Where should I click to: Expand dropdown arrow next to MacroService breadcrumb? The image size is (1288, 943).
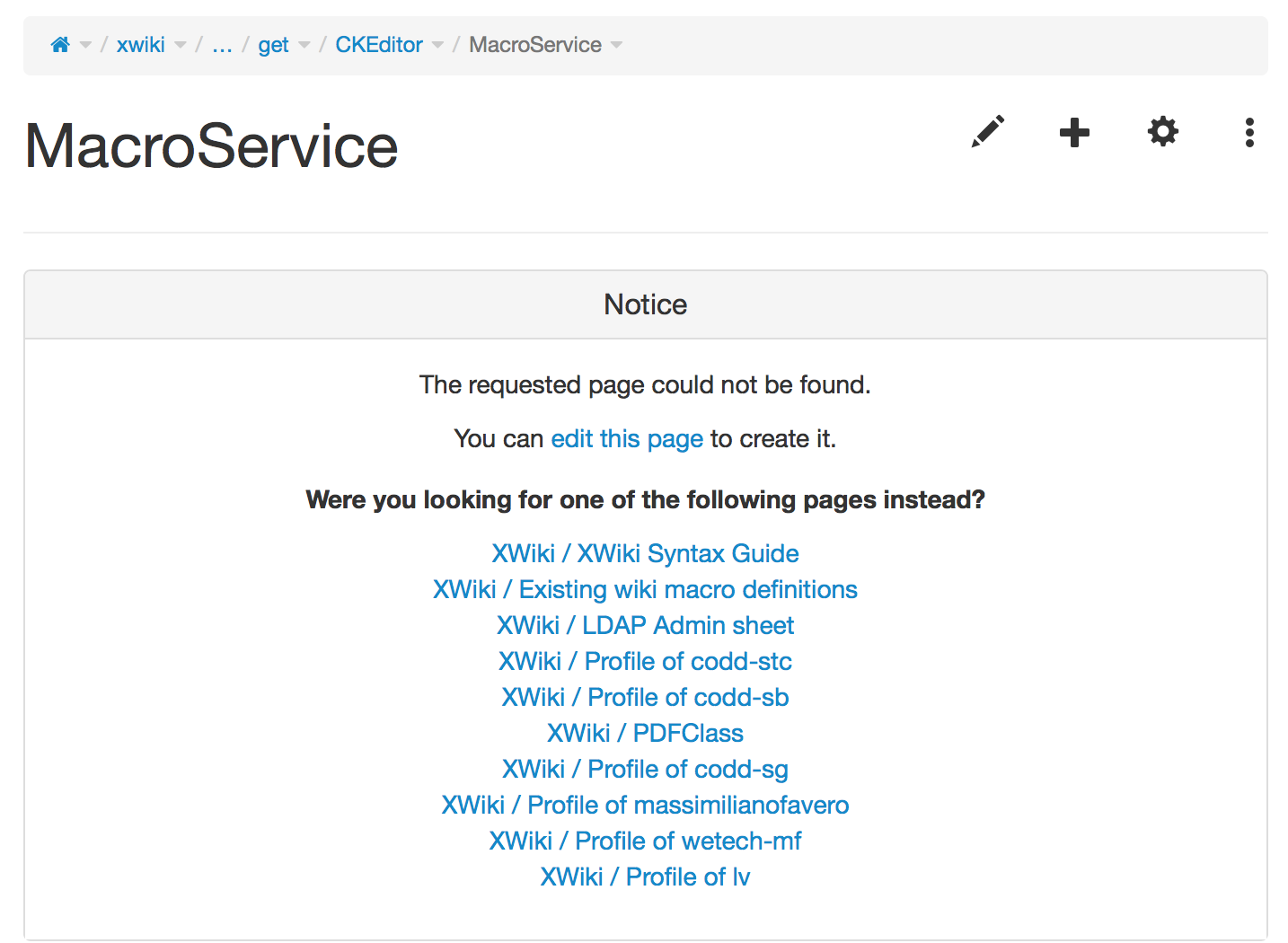point(616,45)
